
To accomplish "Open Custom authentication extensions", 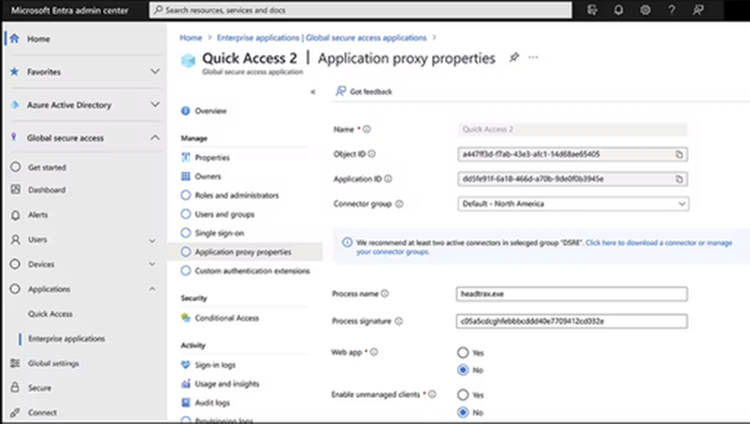I will 252,271.
